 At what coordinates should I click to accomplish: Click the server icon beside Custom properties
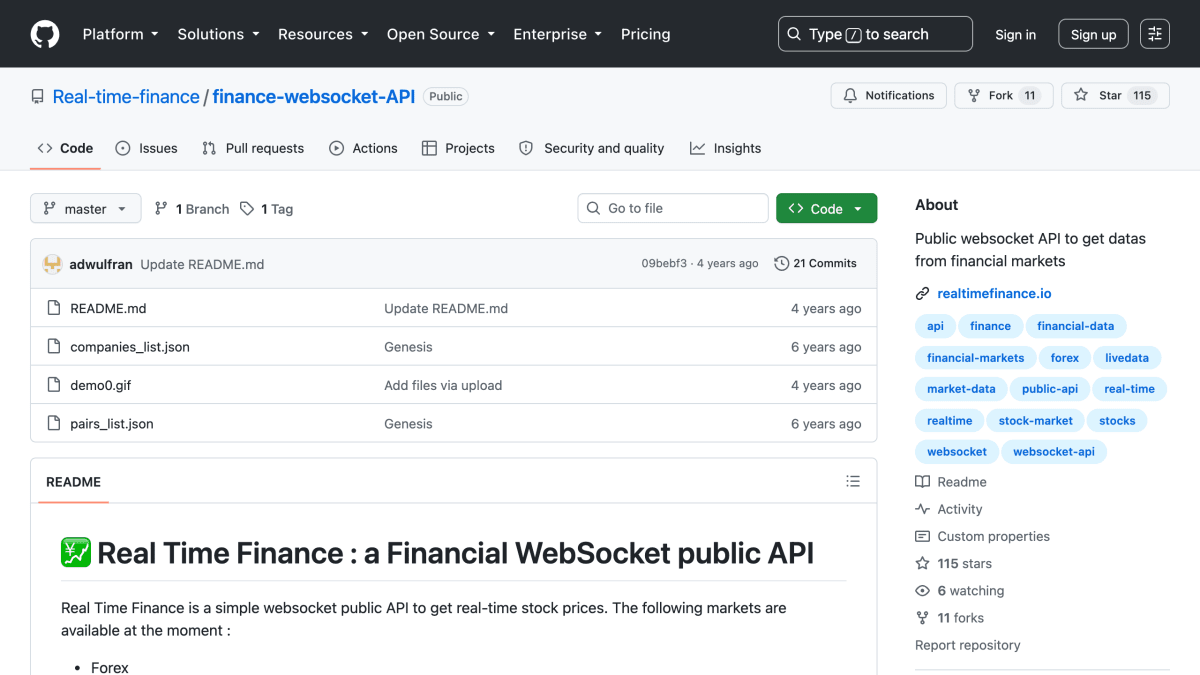[x=923, y=536]
